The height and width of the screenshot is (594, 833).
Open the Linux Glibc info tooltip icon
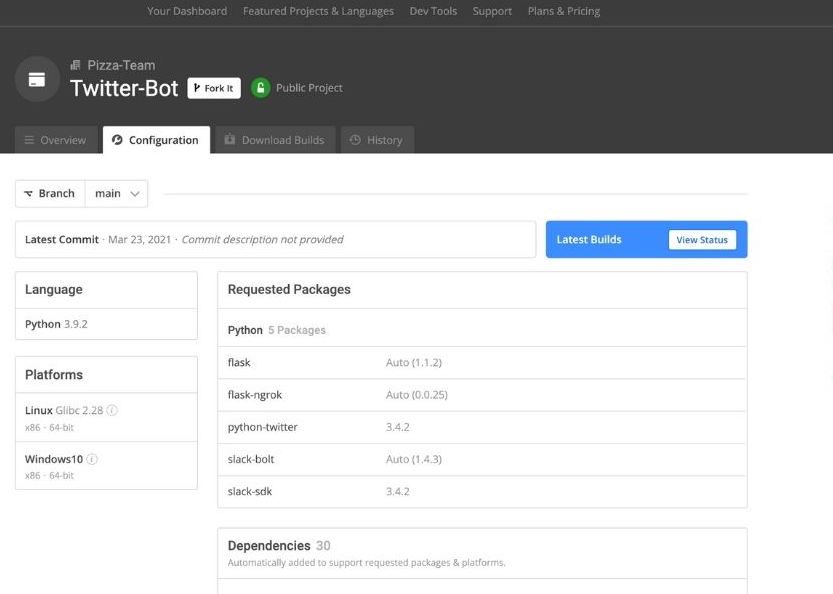(x=111, y=410)
